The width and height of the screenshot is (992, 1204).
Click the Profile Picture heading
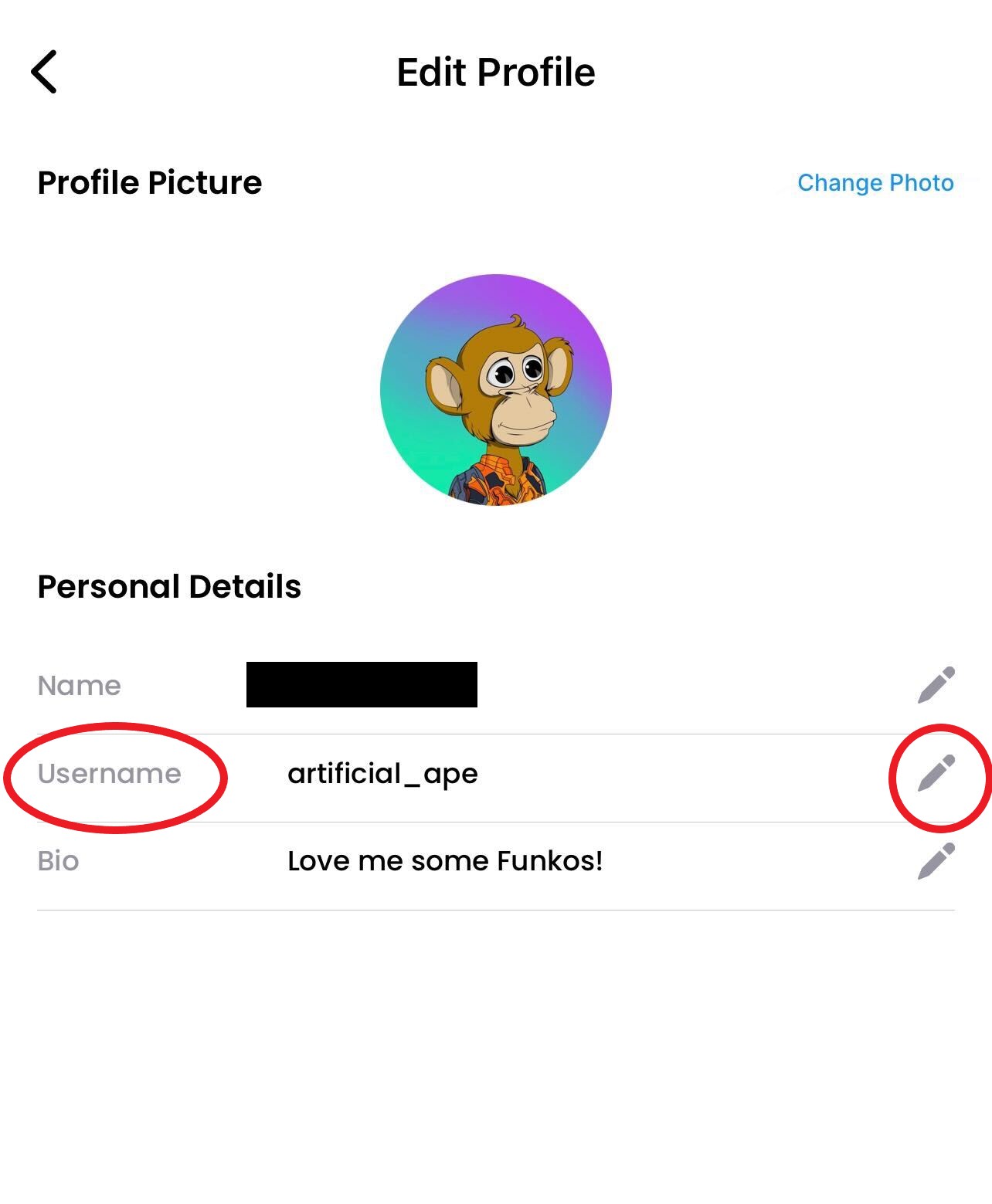150,183
